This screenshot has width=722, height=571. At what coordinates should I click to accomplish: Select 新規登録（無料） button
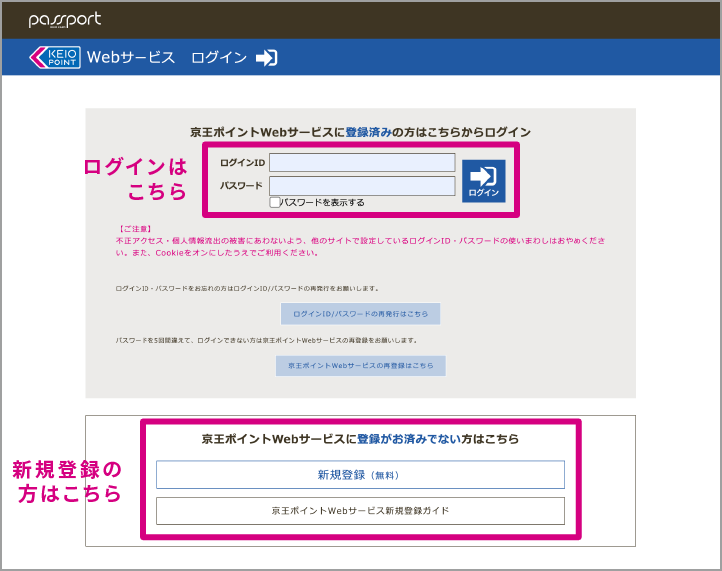tap(360, 475)
